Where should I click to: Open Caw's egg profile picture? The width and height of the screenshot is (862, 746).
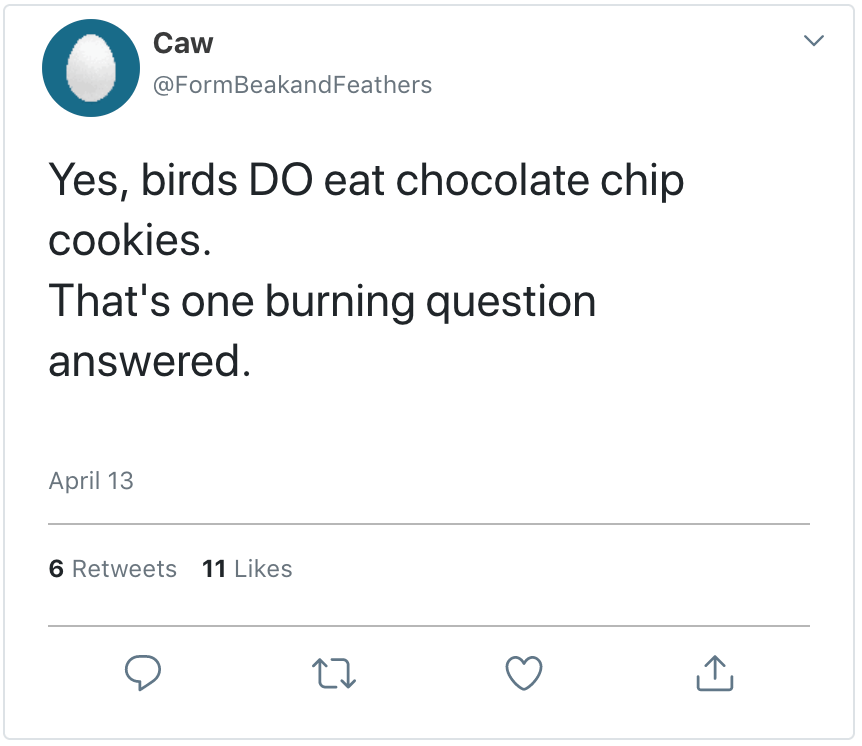coord(91,68)
